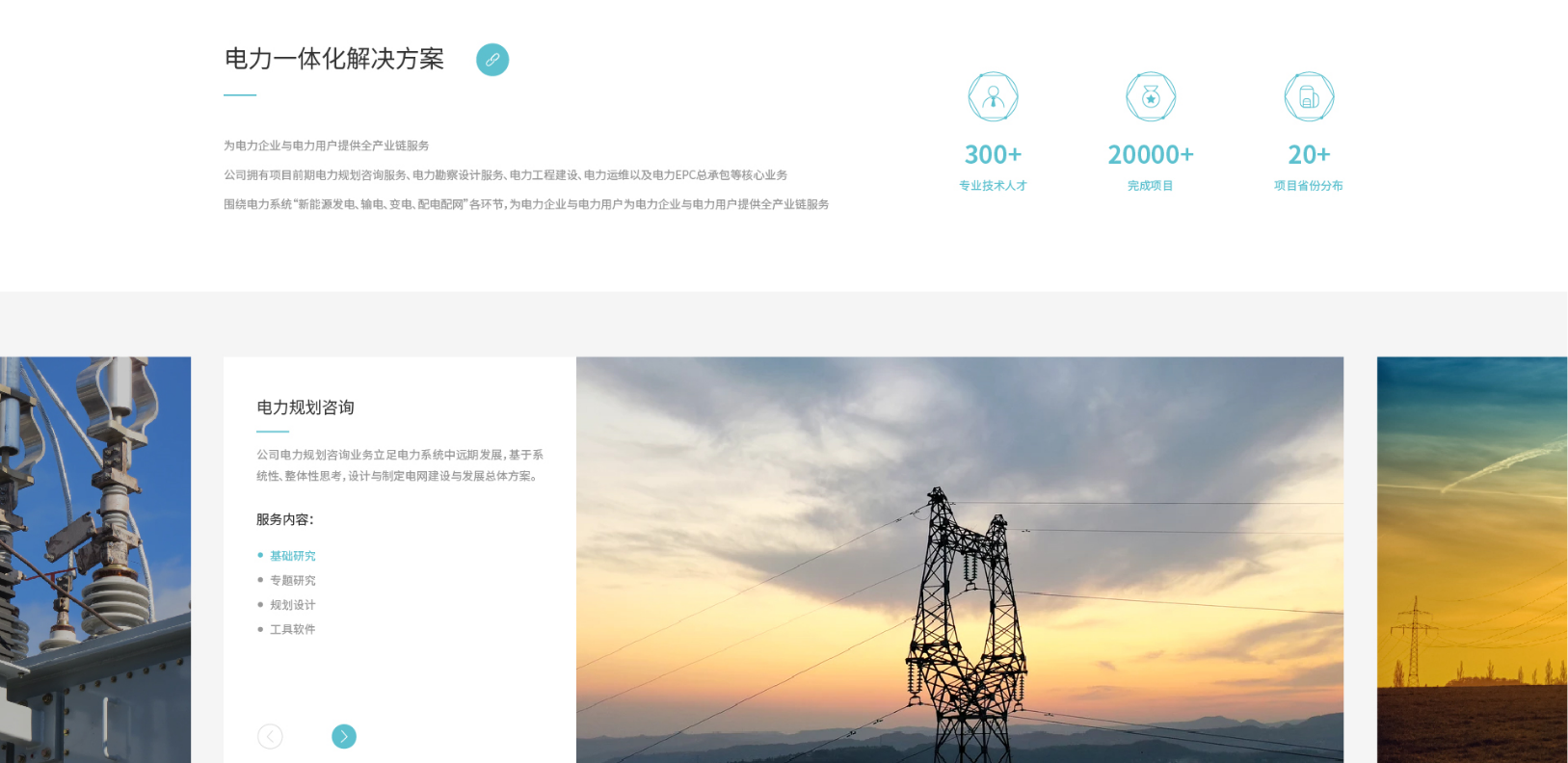1568x763 pixels.
Task: Click the transmission tower sunset image
Action: (x=960, y=560)
